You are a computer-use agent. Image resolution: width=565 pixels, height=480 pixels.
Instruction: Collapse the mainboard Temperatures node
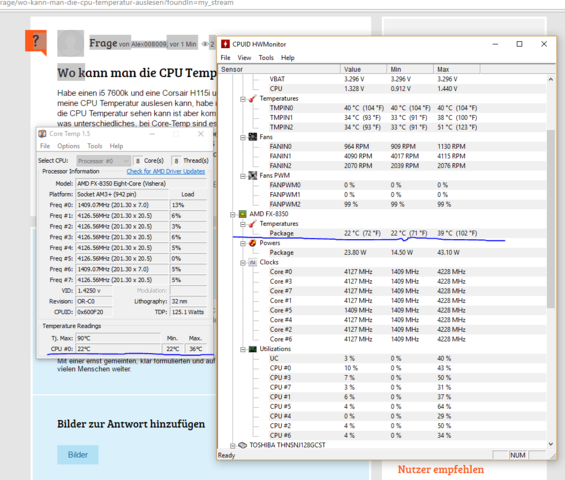point(243,99)
